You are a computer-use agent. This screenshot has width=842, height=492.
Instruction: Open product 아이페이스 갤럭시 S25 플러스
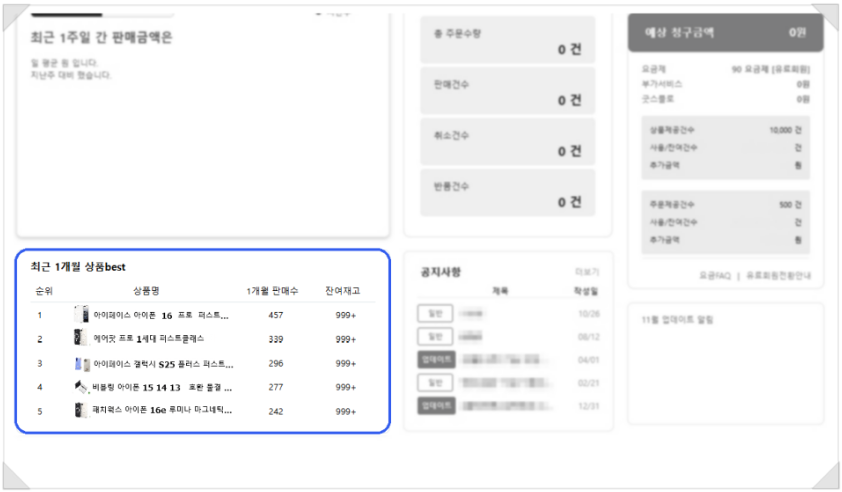tap(162, 363)
